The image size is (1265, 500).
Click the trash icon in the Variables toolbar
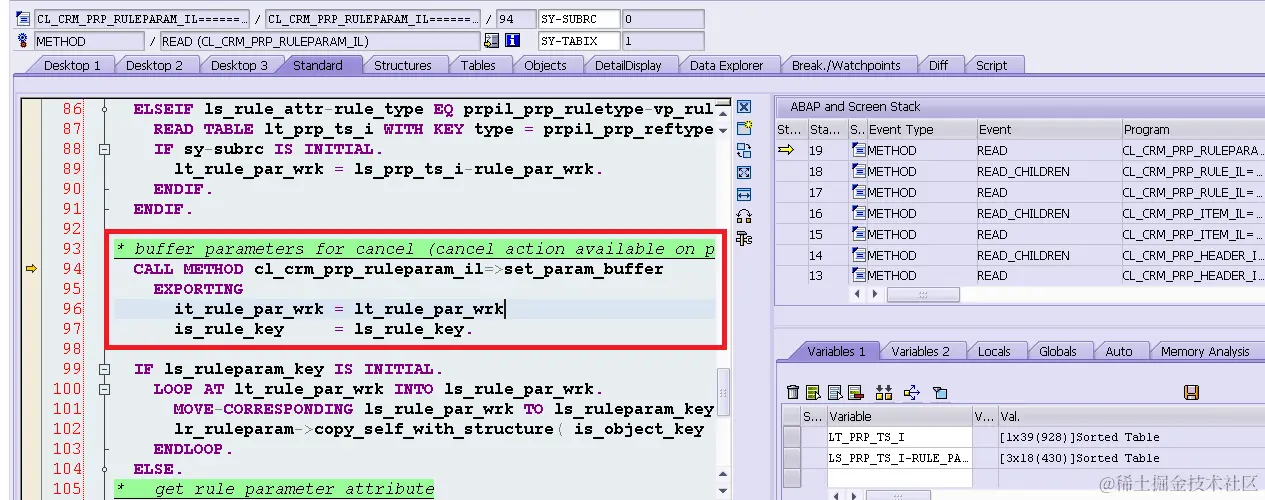pyautogui.click(x=793, y=393)
